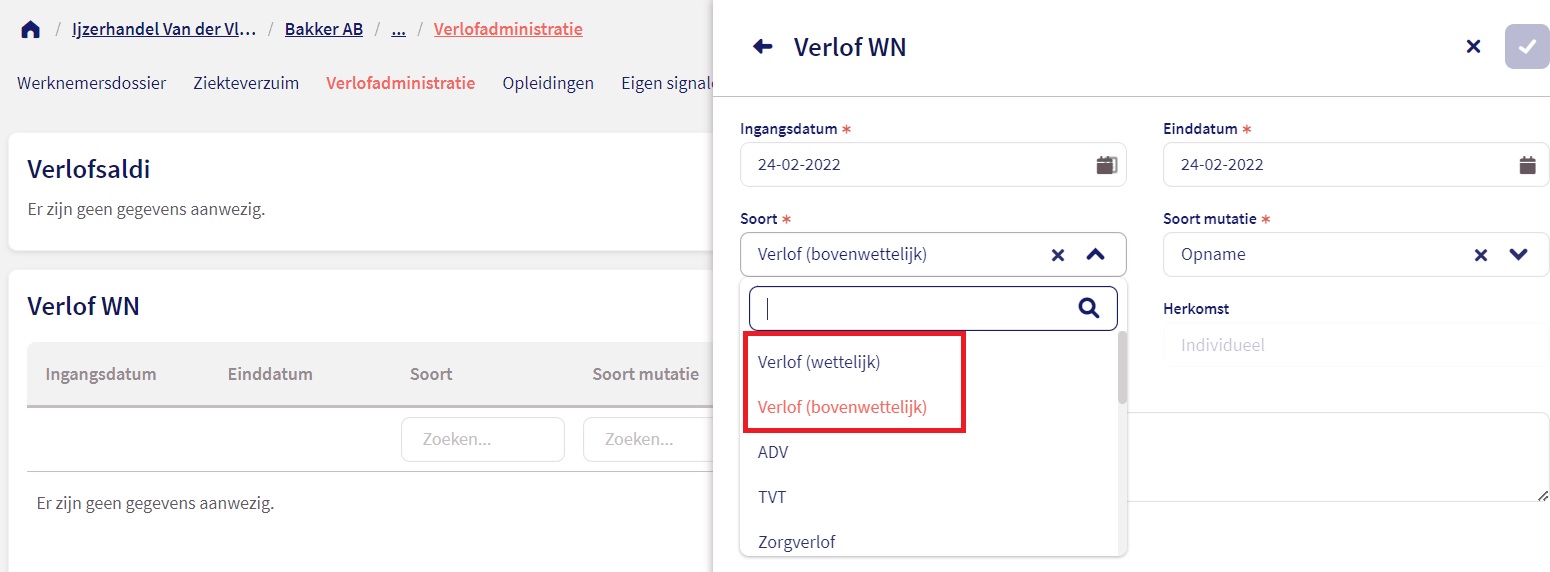The width and height of the screenshot is (1550, 572).
Task: Click the back arrow beside Verlof WN
Action: click(763, 47)
